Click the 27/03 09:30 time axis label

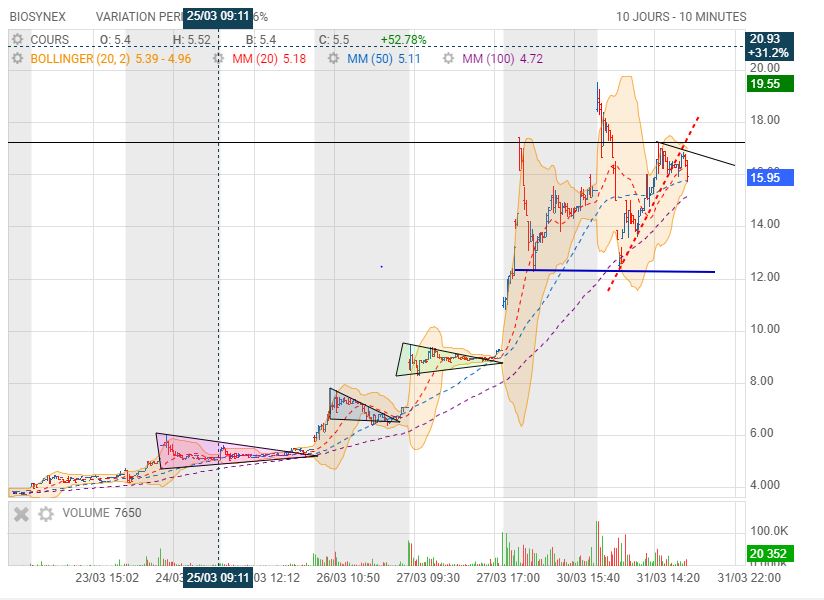click(428, 578)
